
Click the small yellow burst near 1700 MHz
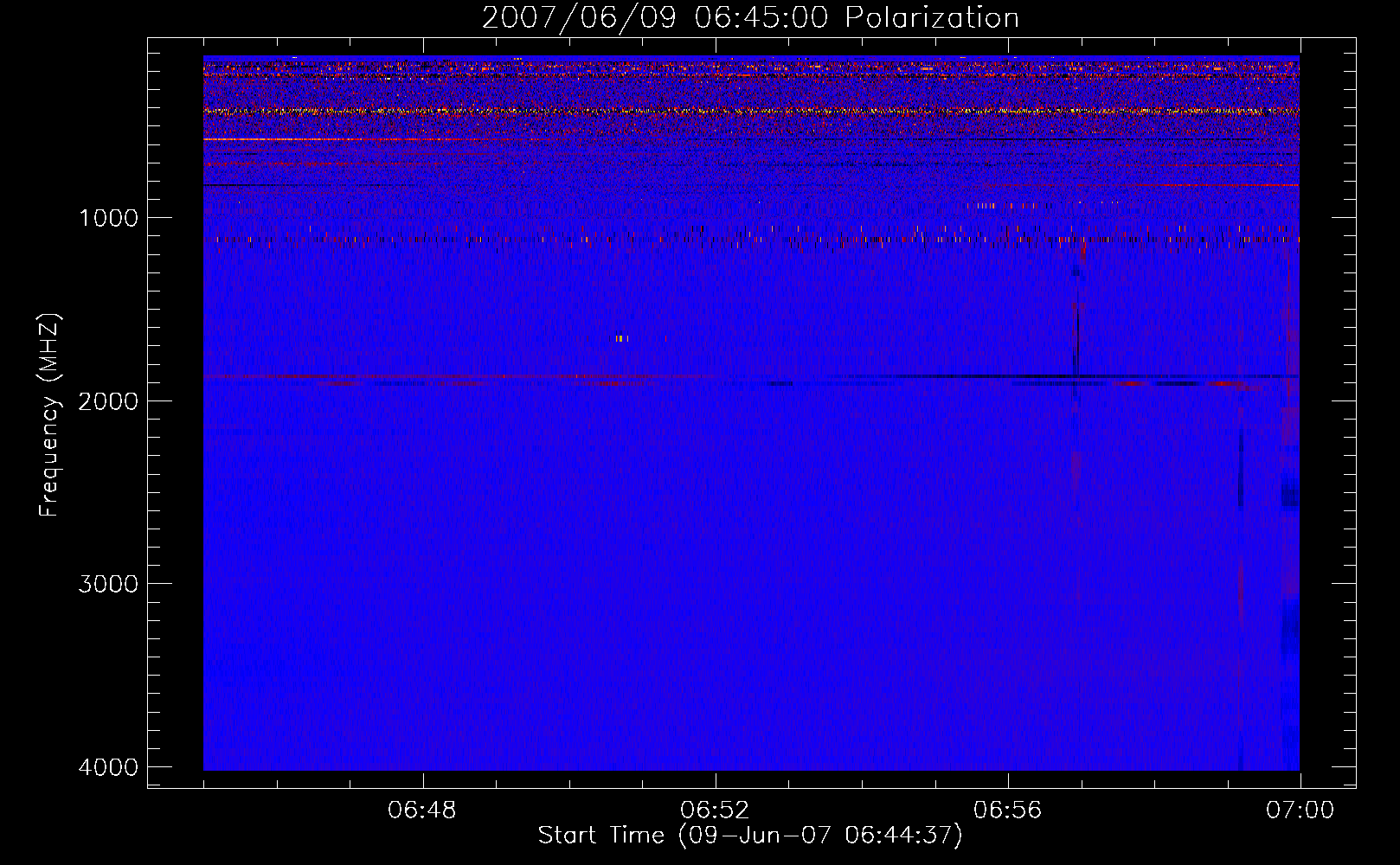[x=621, y=338]
